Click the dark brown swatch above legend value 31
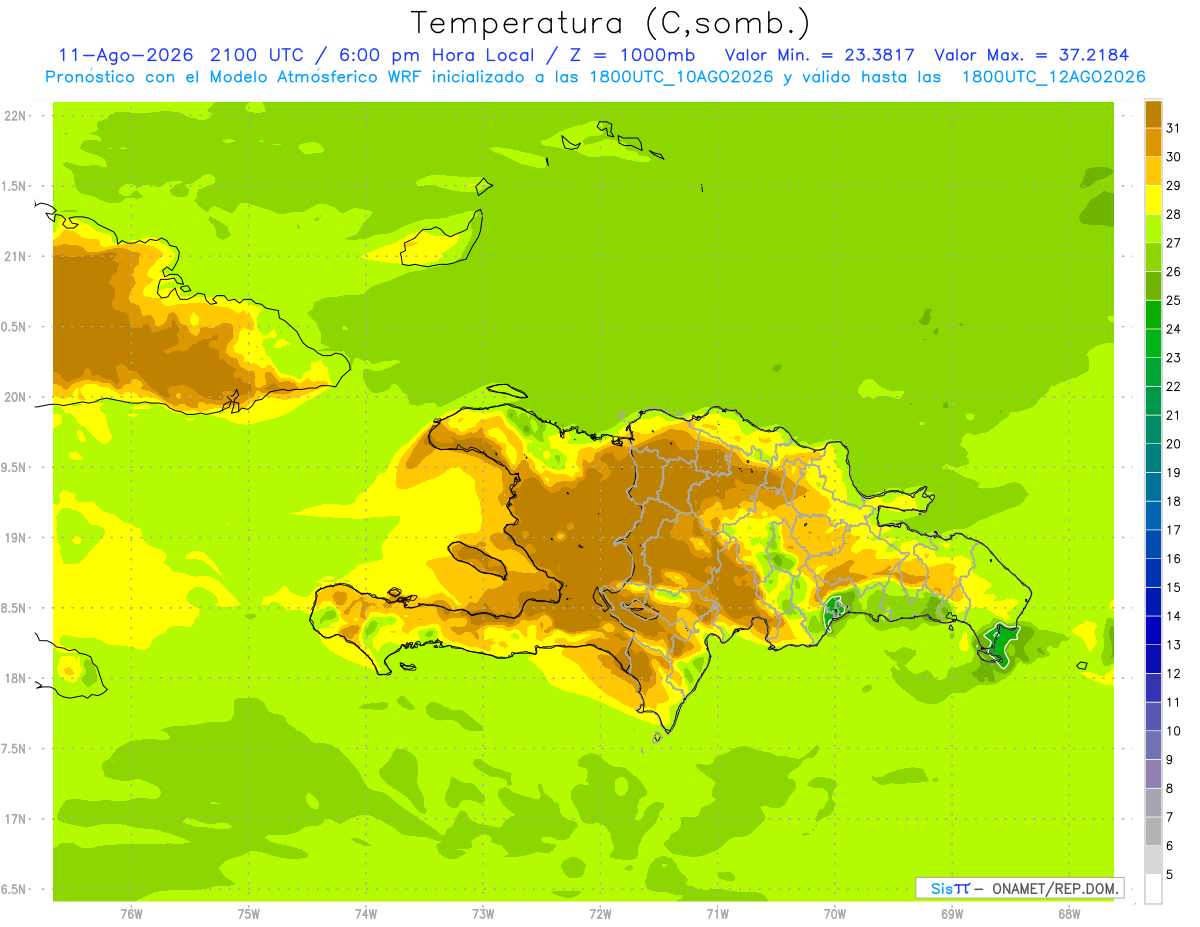The width and height of the screenshot is (1200, 927). click(1153, 113)
